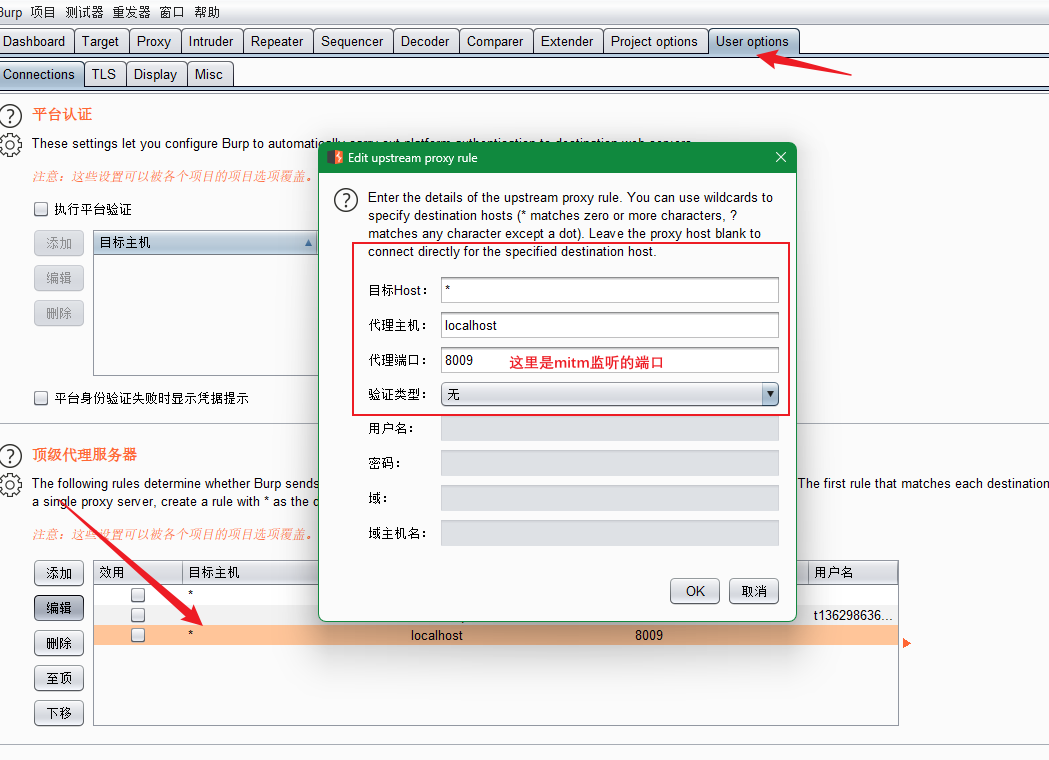Switch to the Sequencer tab

pyautogui.click(x=352, y=41)
